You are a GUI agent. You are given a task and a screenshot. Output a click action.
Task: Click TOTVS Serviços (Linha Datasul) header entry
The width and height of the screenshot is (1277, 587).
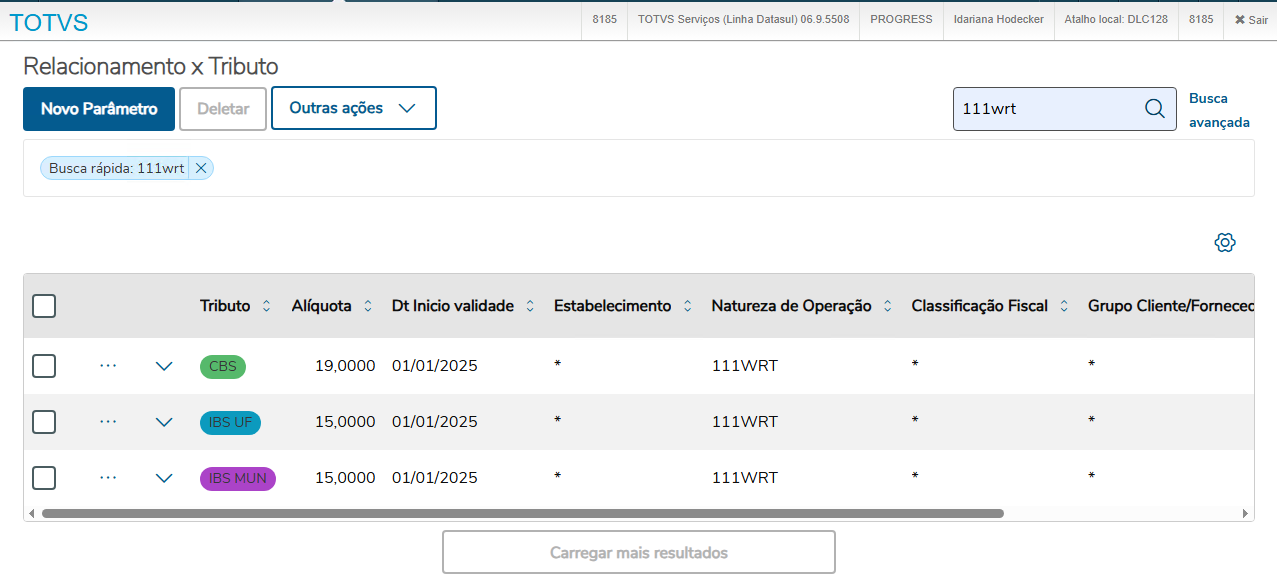743,19
